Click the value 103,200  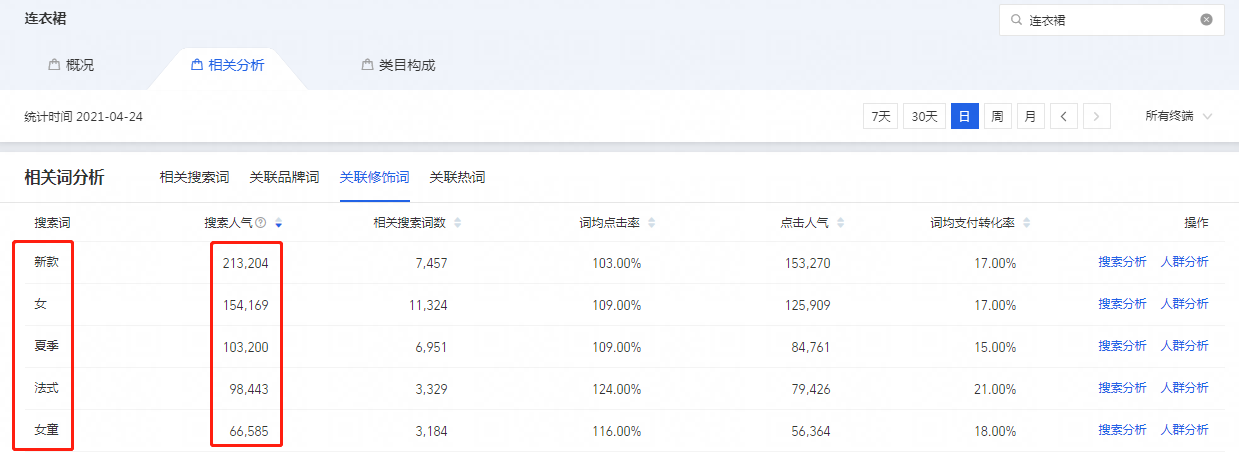pyautogui.click(x=246, y=347)
